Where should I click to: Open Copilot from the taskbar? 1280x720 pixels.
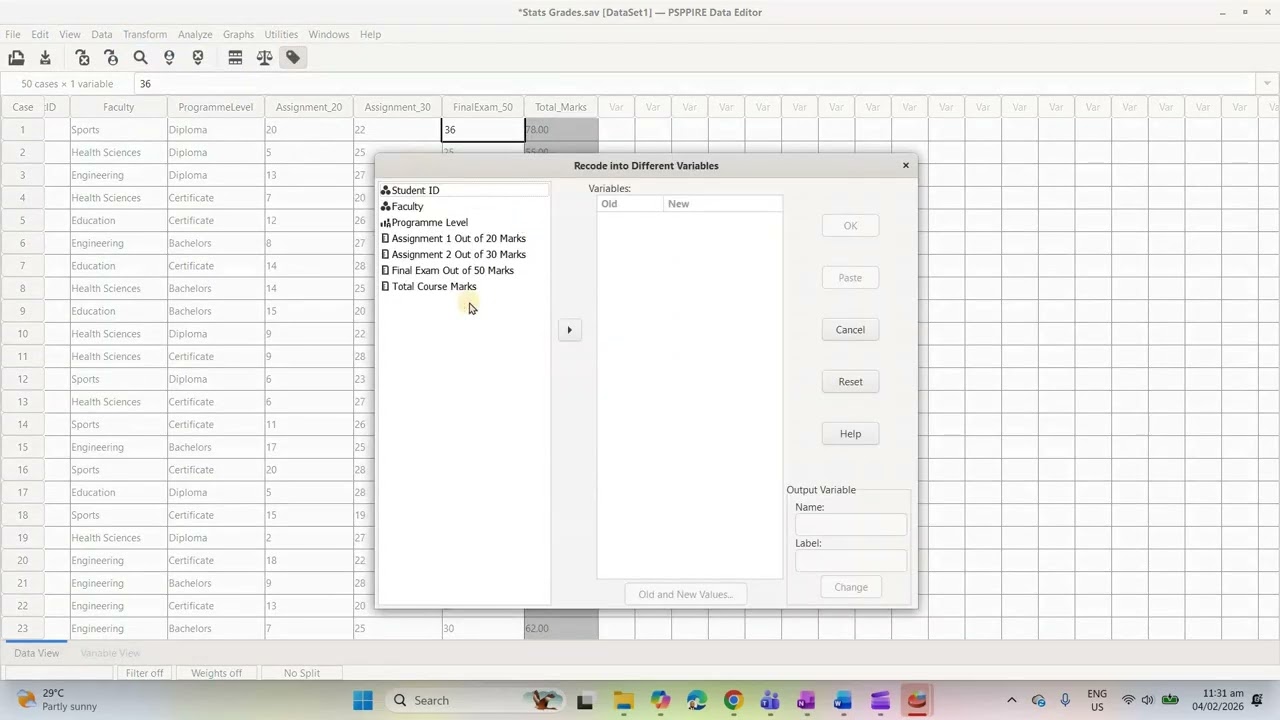point(660,700)
